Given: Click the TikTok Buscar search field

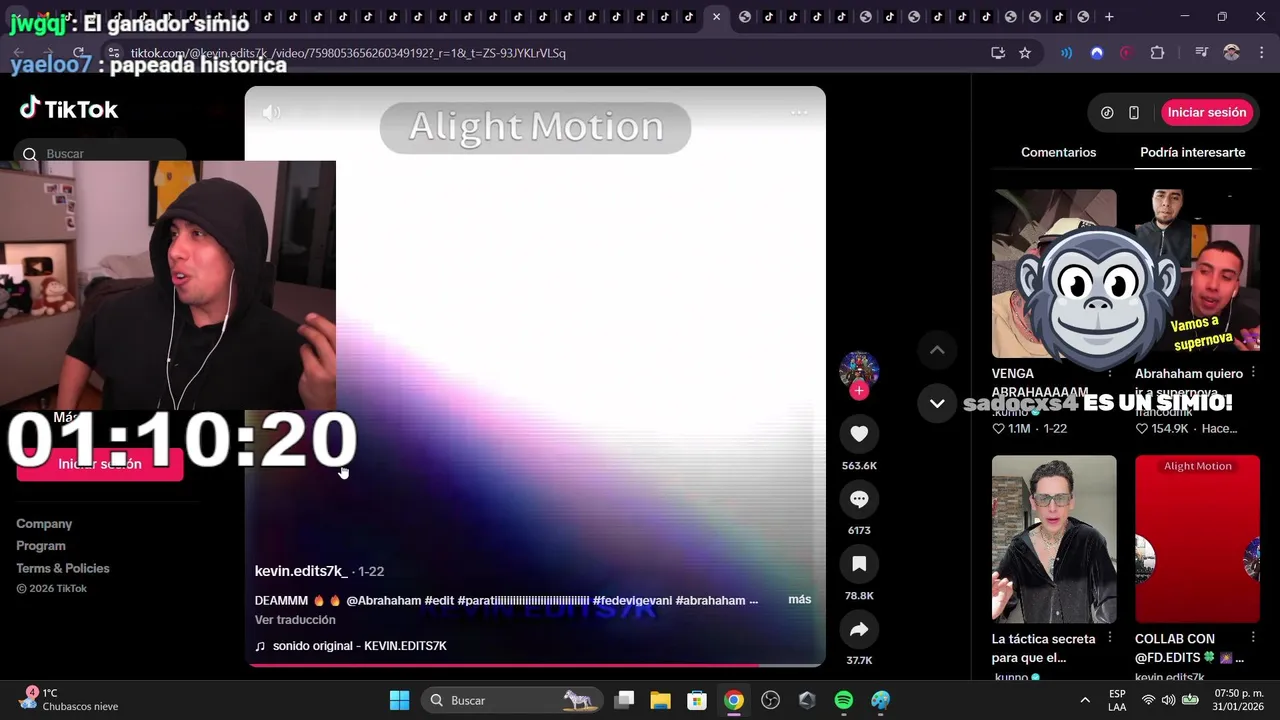Looking at the screenshot, I should 100,154.
